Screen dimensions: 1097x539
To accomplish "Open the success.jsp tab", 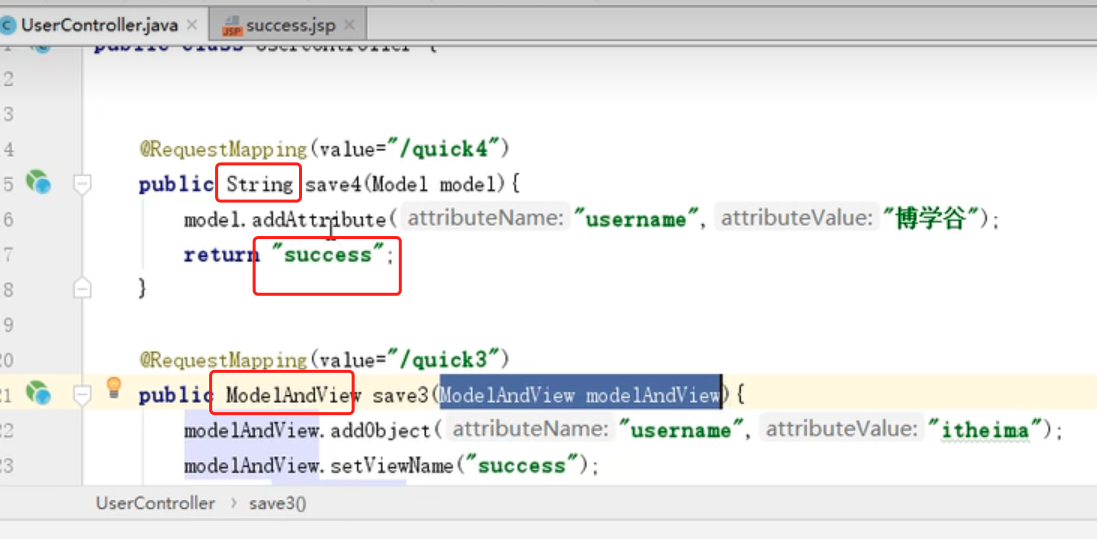I will (290, 26).
